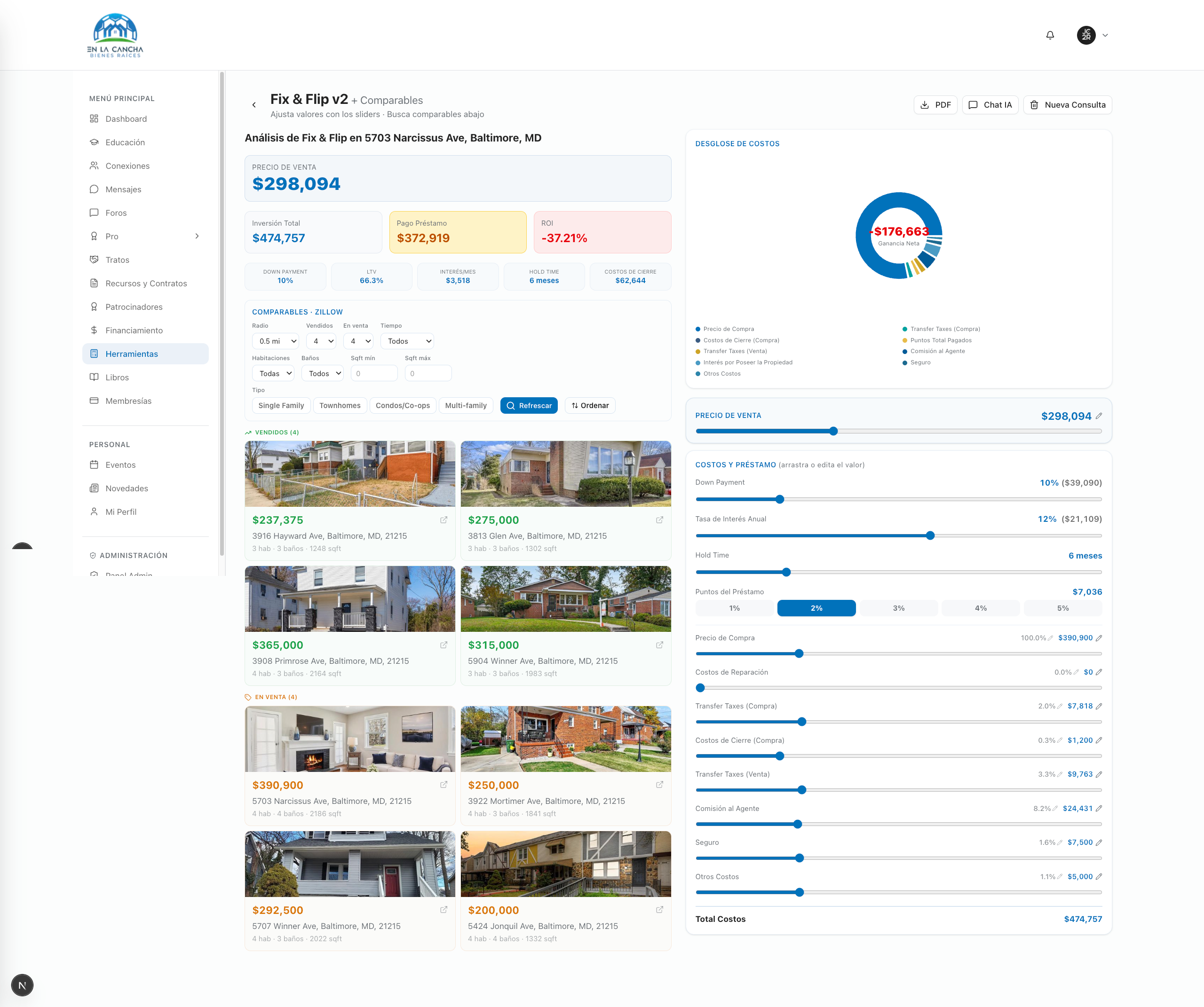Click the Hold Time slider handle
Image resolution: width=1204 pixels, height=1007 pixels.
click(x=786, y=572)
